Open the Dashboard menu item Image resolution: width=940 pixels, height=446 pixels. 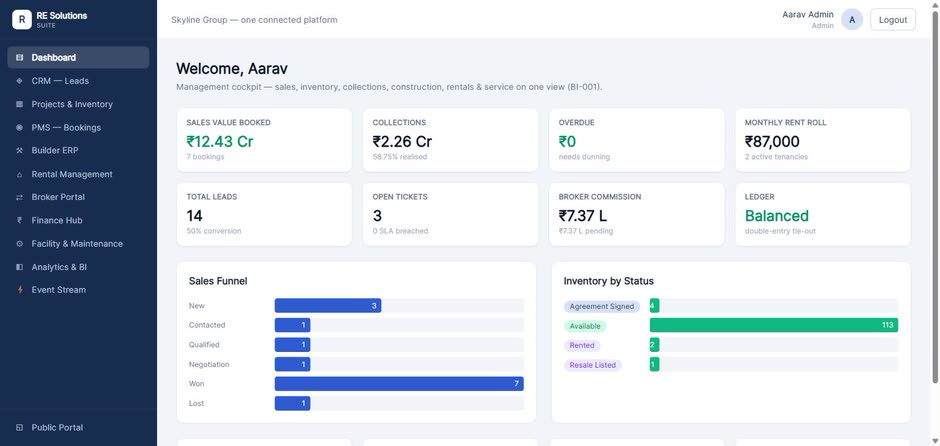click(x=78, y=58)
